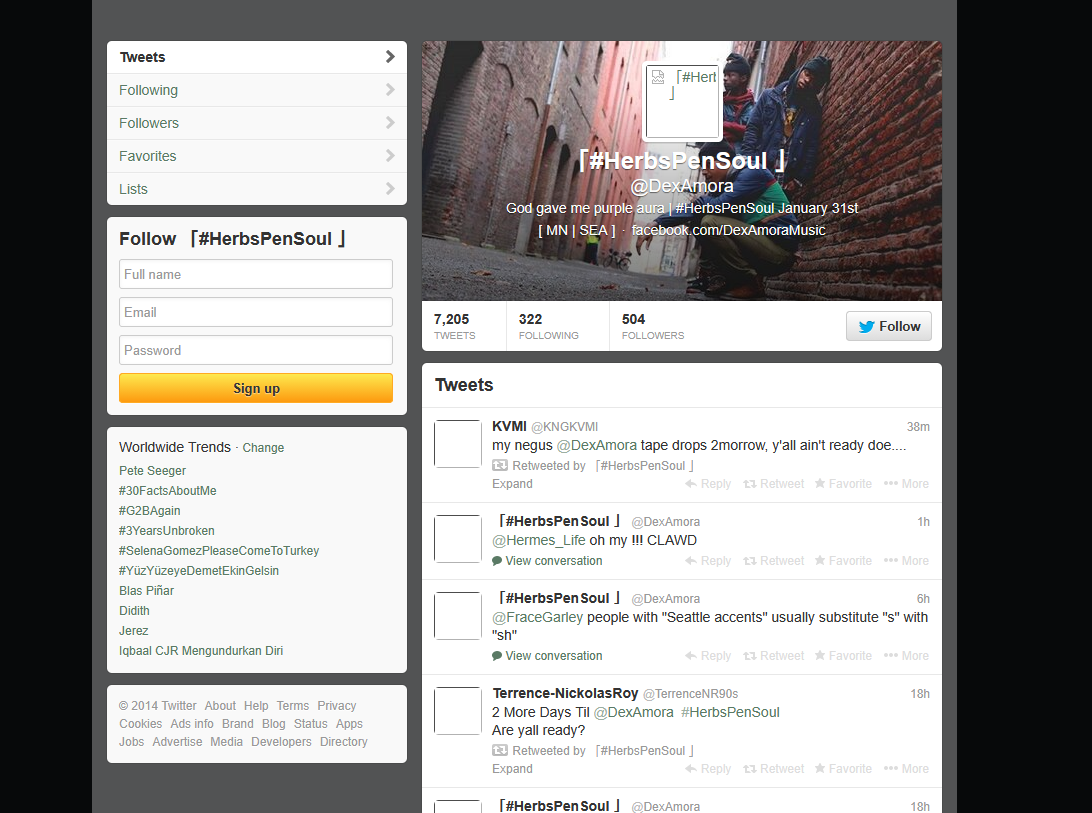
Task: Click Reply on the Terrence-NickolasRoy tweet
Action: tap(708, 768)
